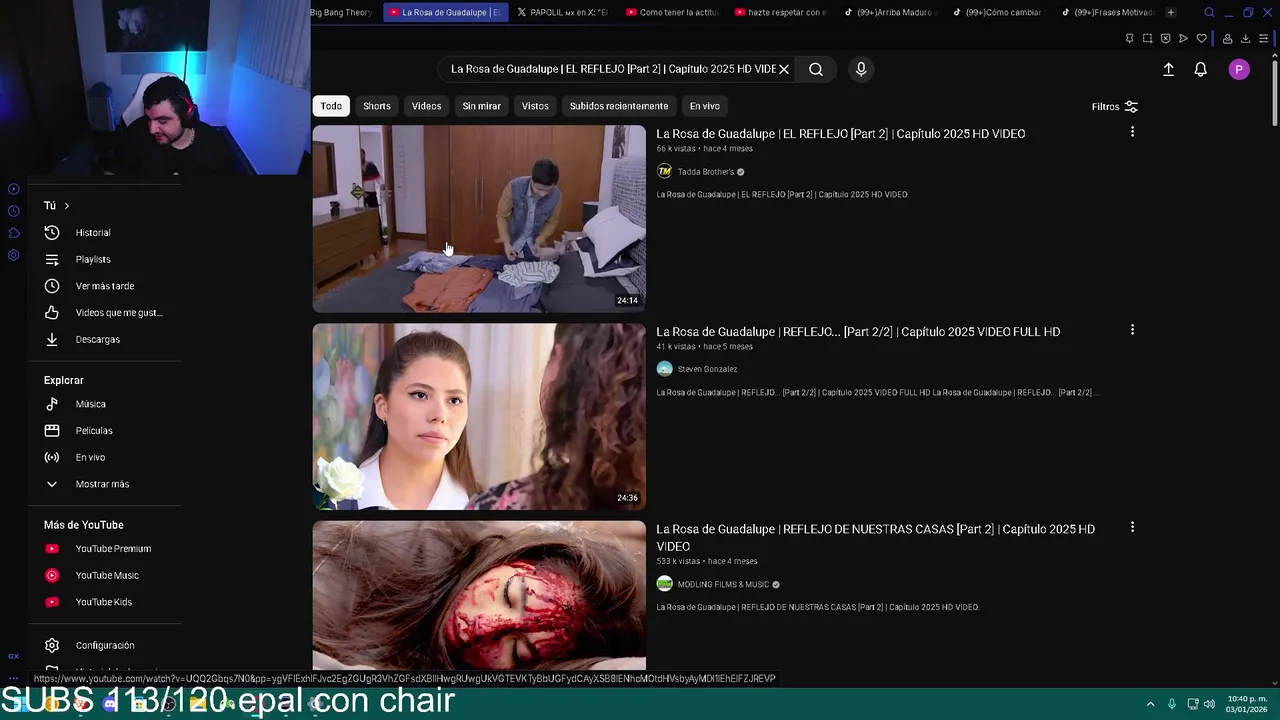Select the Todo filter chip
The height and width of the screenshot is (720, 1280).
[331, 106]
